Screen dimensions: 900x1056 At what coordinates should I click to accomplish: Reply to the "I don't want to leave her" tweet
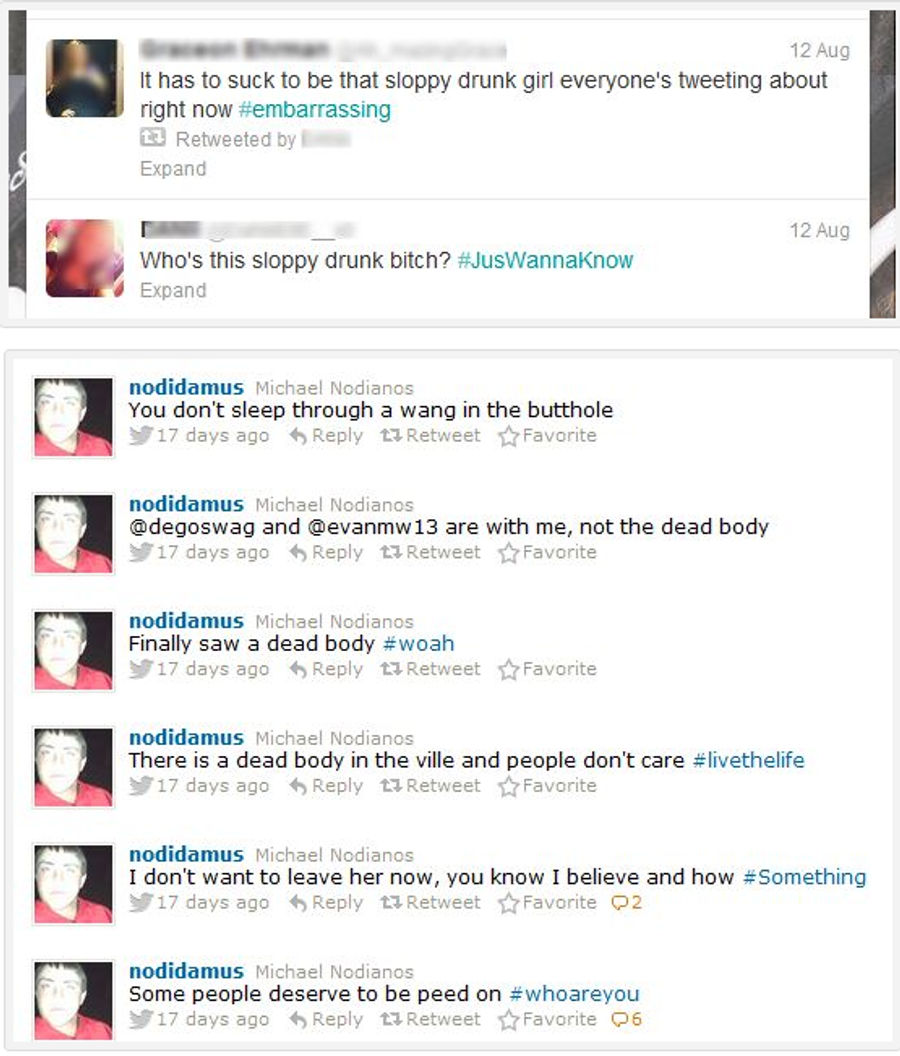pos(326,902)
